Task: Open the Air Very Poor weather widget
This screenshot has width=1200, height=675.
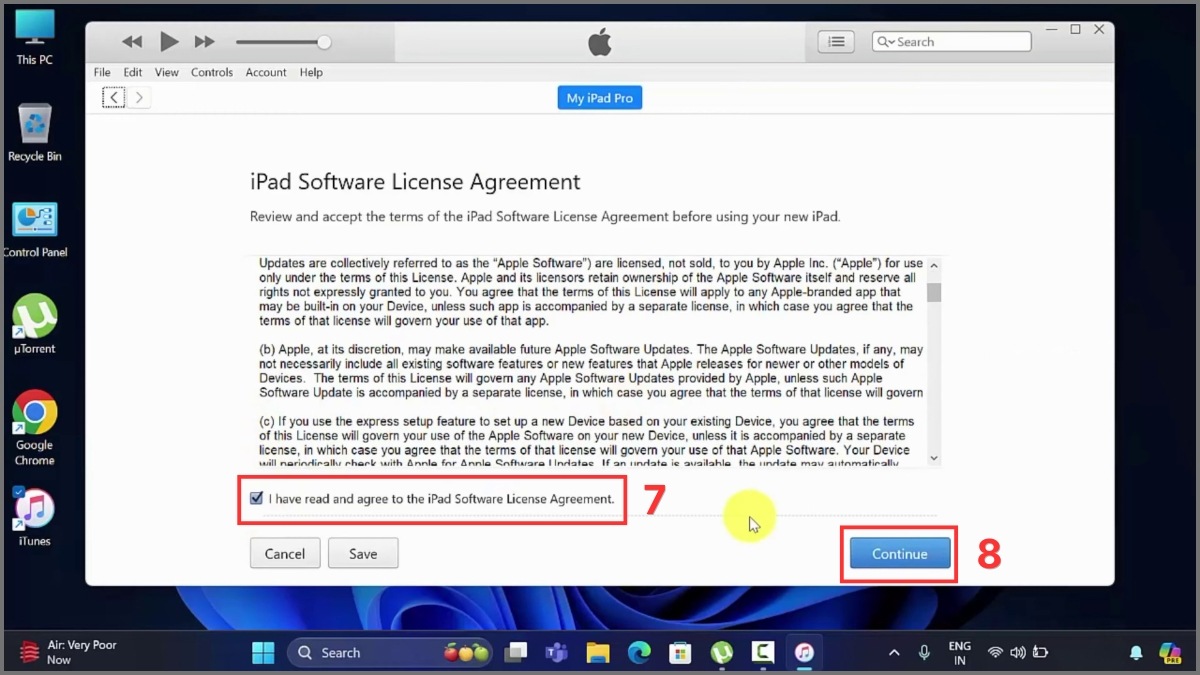Action: point(70,652)
